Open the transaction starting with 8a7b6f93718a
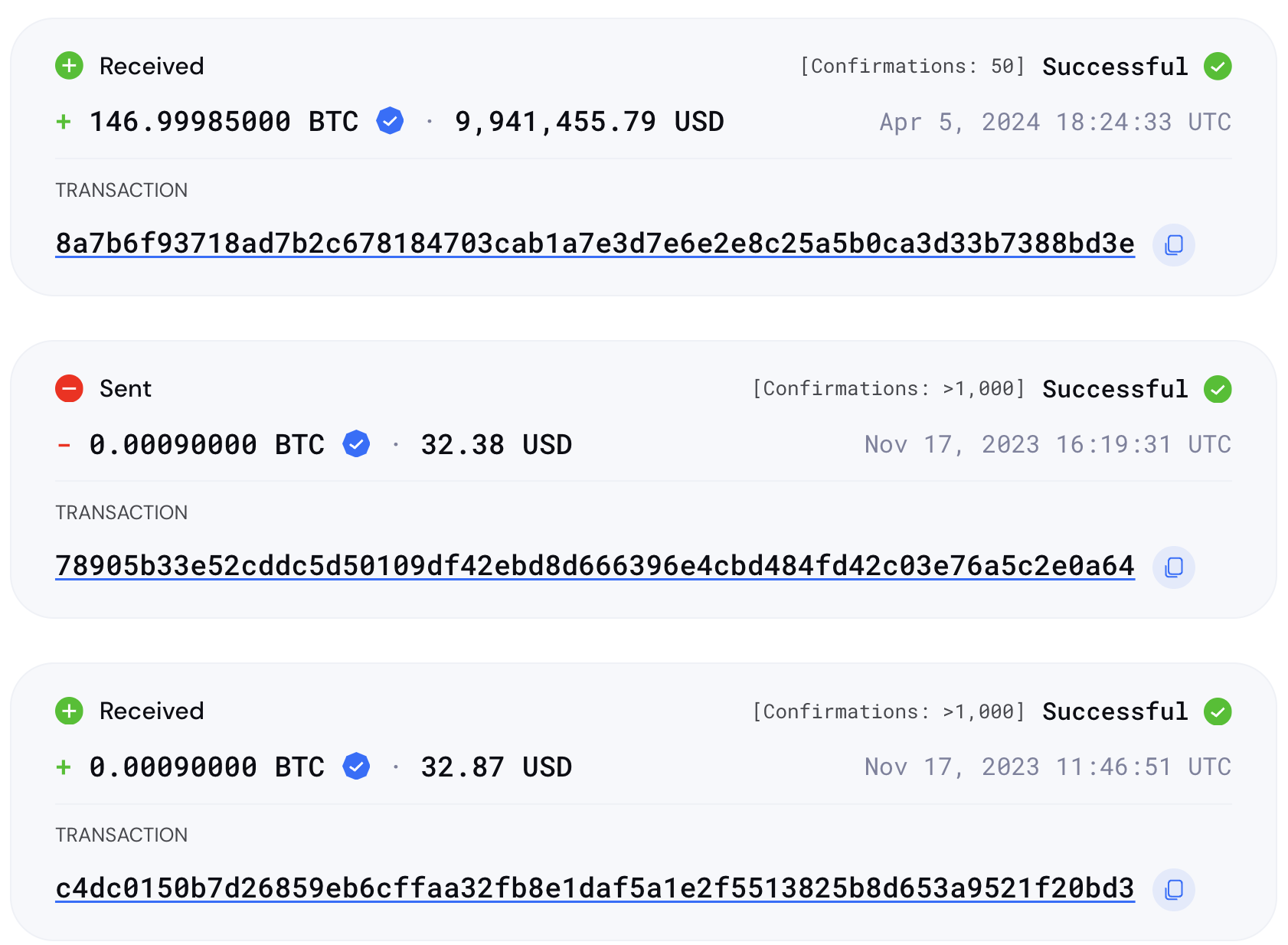 [594, 245]
